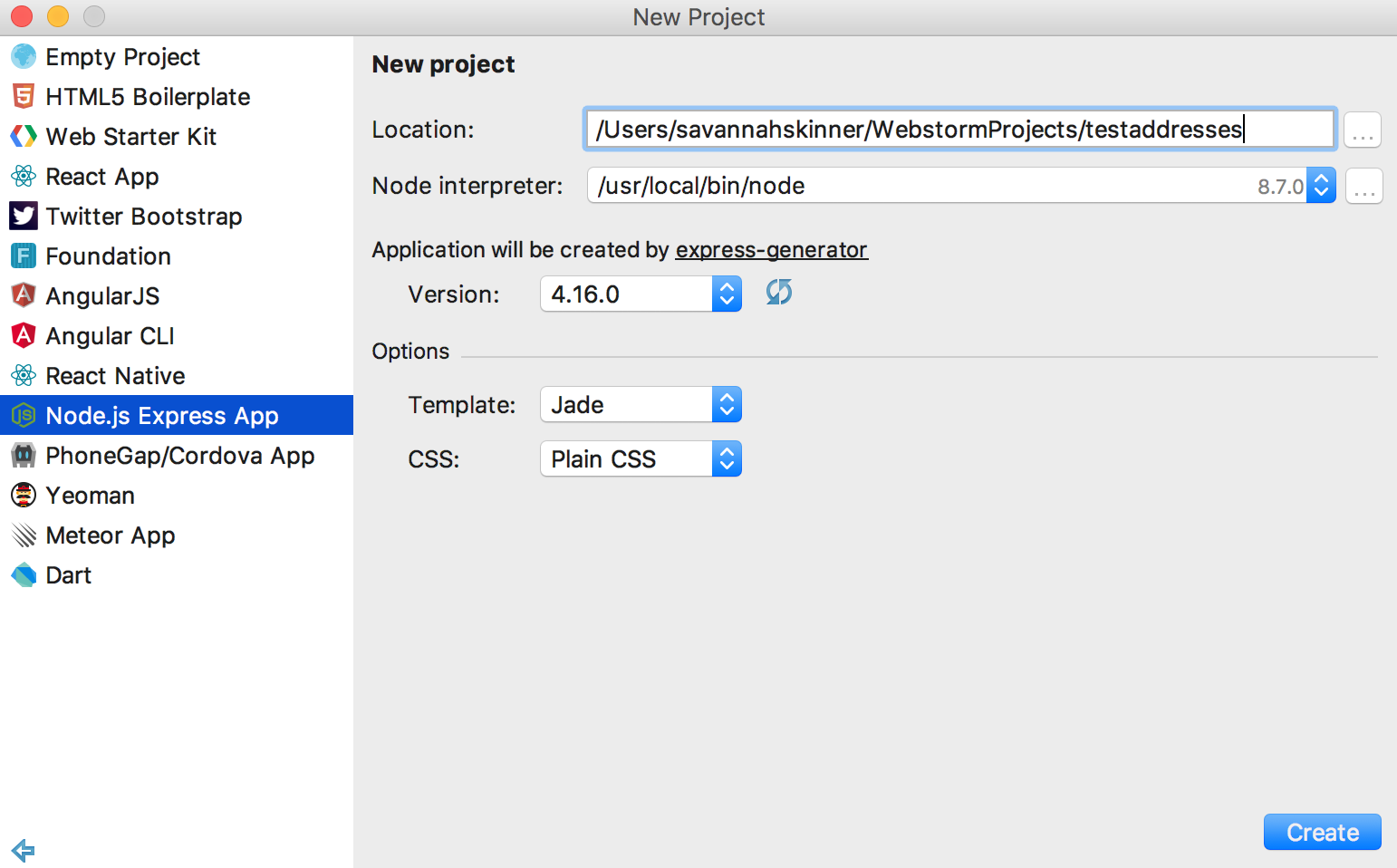Expand the Node interpreter combo box arrows
The height and width of the screenshot is (868, 1397).
pos(1321,186)
